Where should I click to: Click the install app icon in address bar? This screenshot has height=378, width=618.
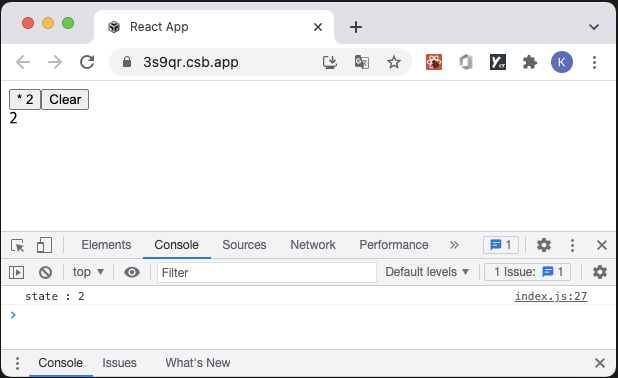point(329,62)
